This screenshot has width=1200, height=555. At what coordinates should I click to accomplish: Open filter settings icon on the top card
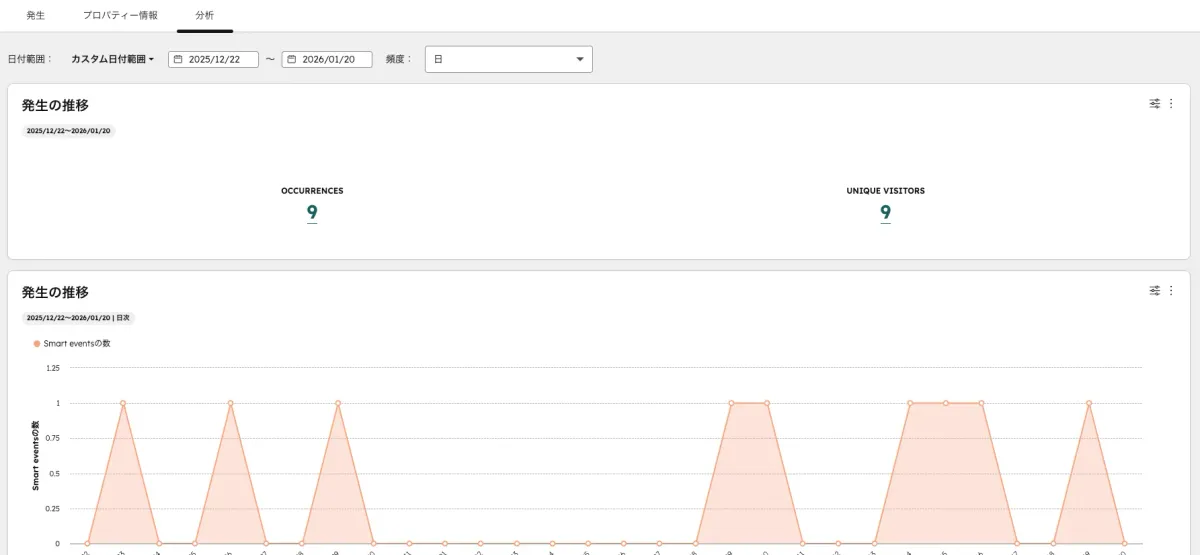(x=1155, y=103)
